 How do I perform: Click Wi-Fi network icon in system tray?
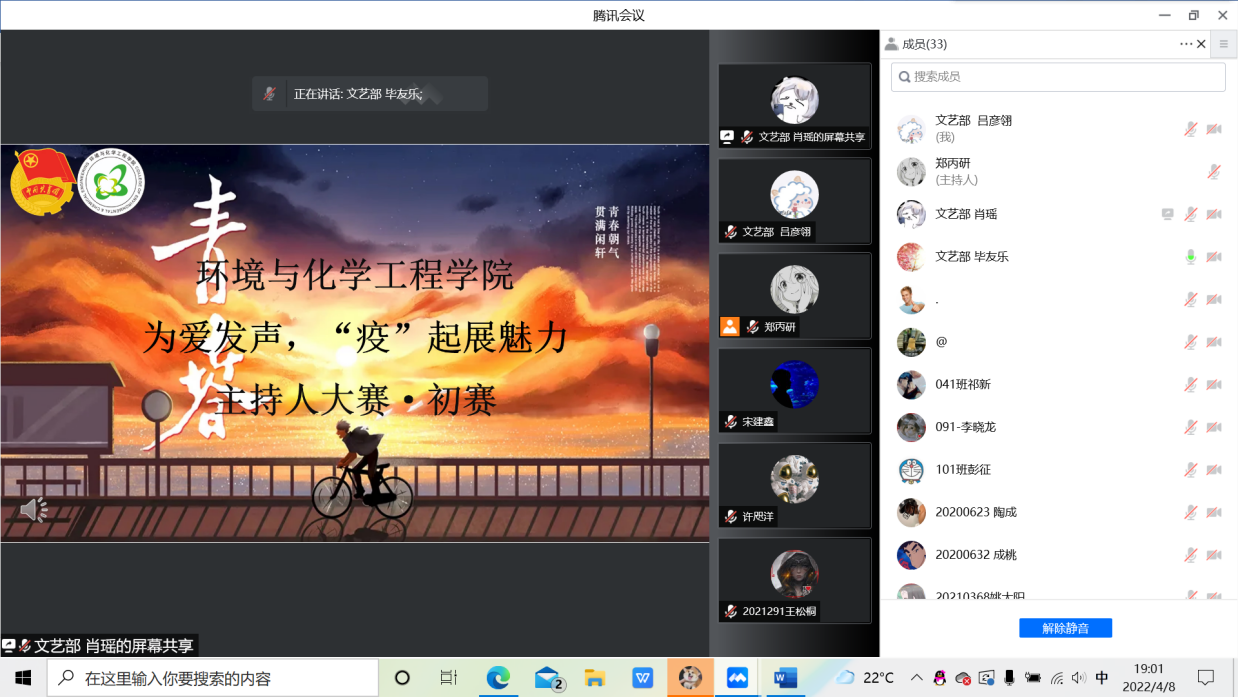1057,678
